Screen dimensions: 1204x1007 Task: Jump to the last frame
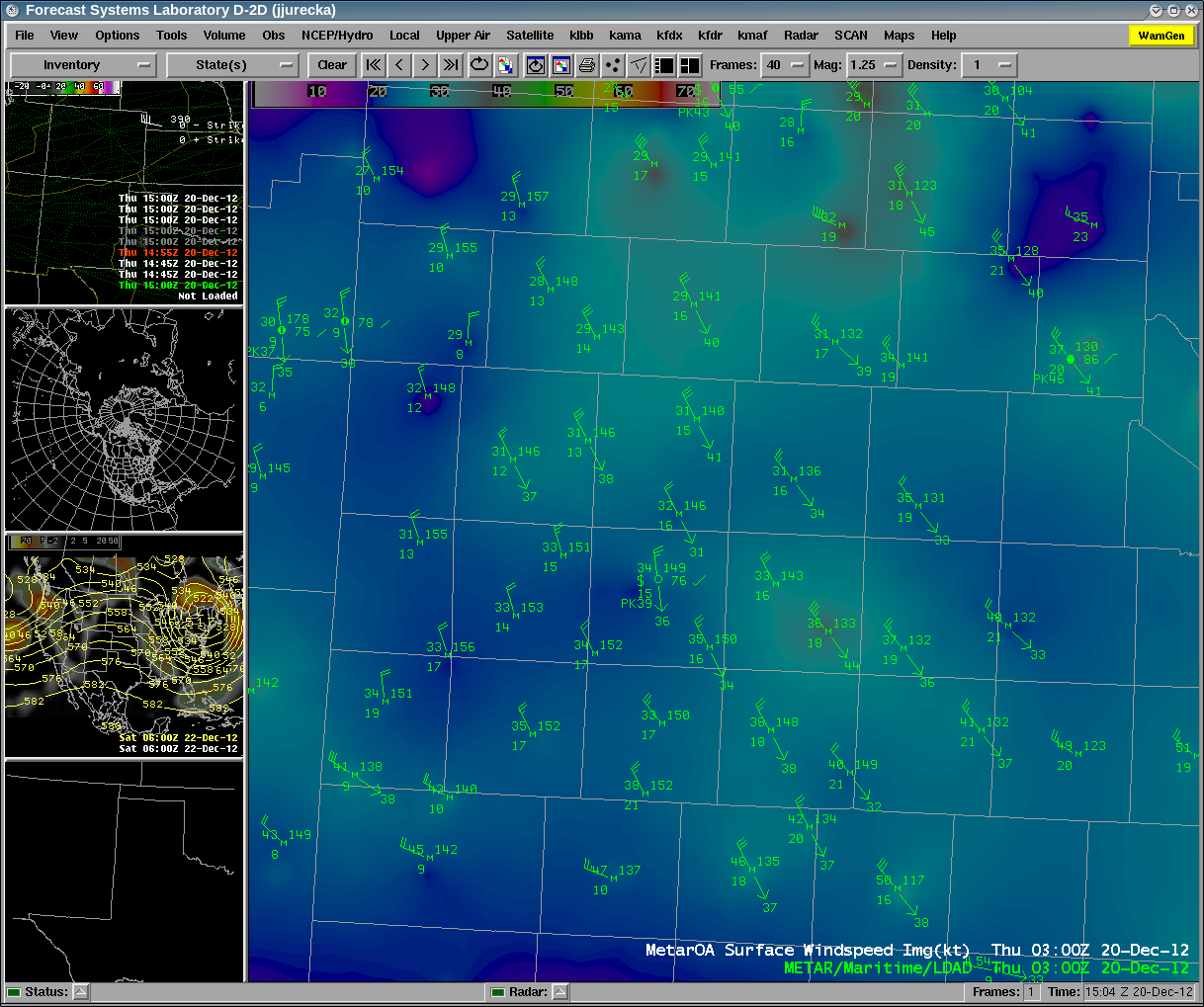click(451, 65)
